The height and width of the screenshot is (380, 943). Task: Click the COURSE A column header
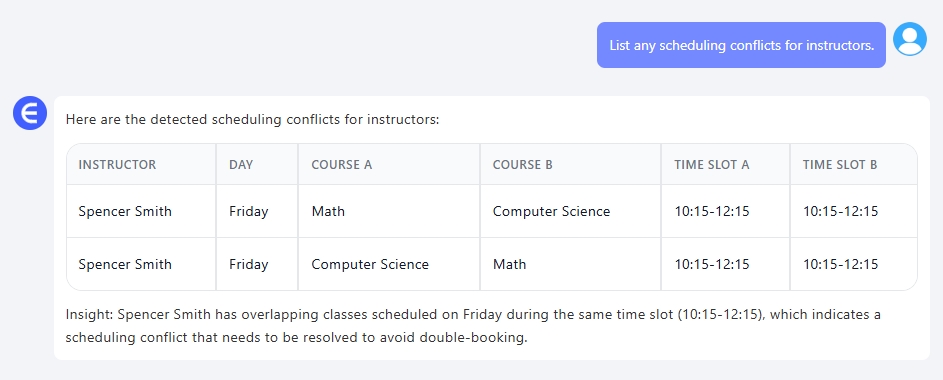click(342, 165)
